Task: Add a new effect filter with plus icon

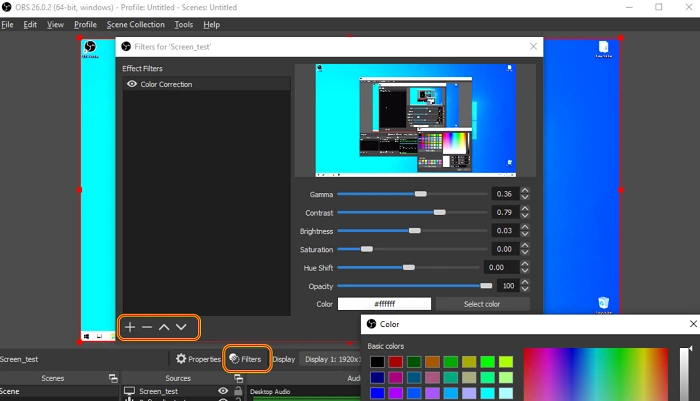Action: pos(130,327)
